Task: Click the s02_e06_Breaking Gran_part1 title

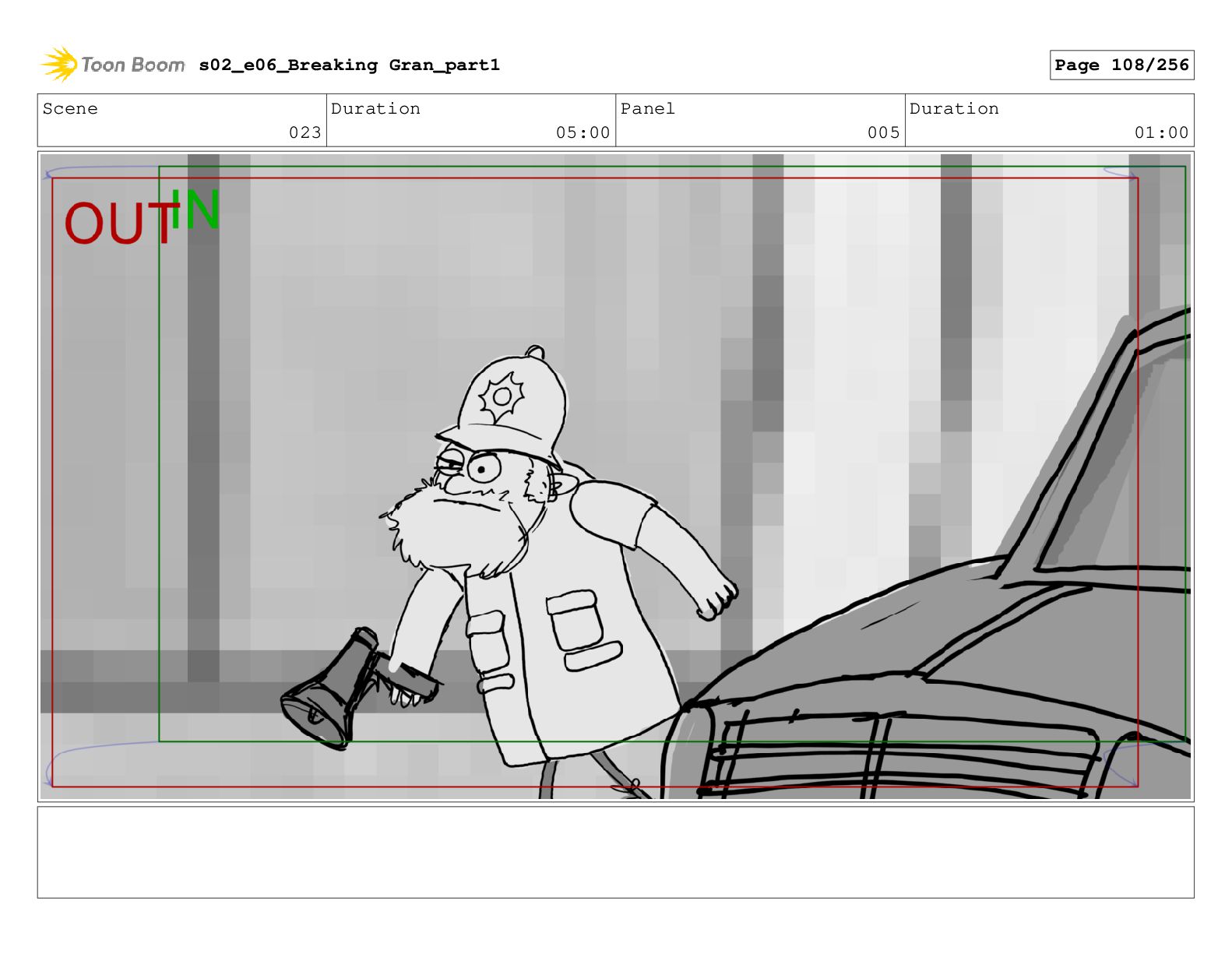Action: 349,65
